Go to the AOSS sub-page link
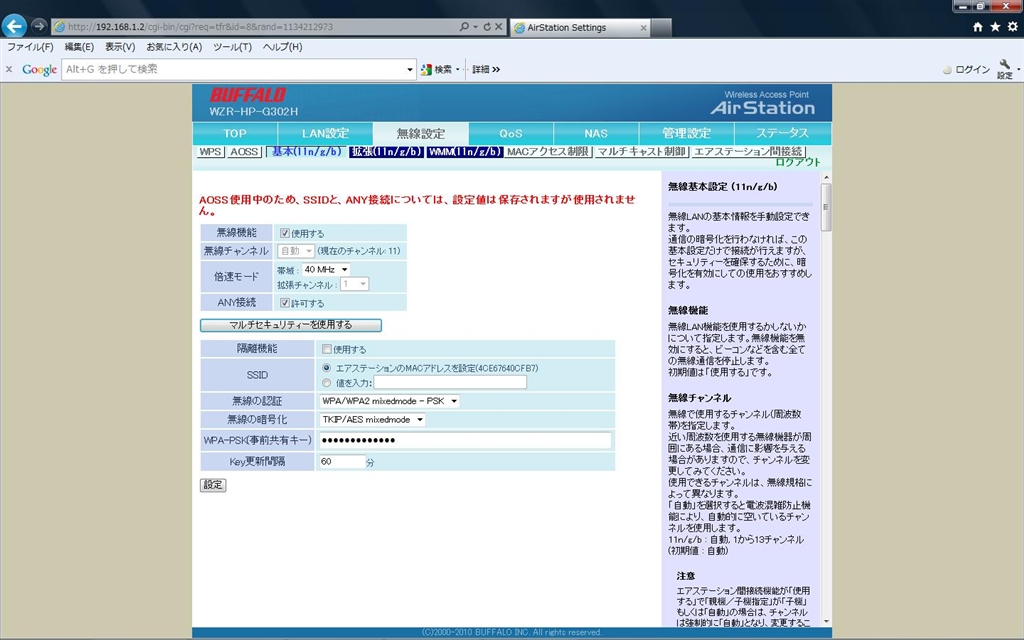Screen dimensions: 1024x640 (x=244, y=152)
